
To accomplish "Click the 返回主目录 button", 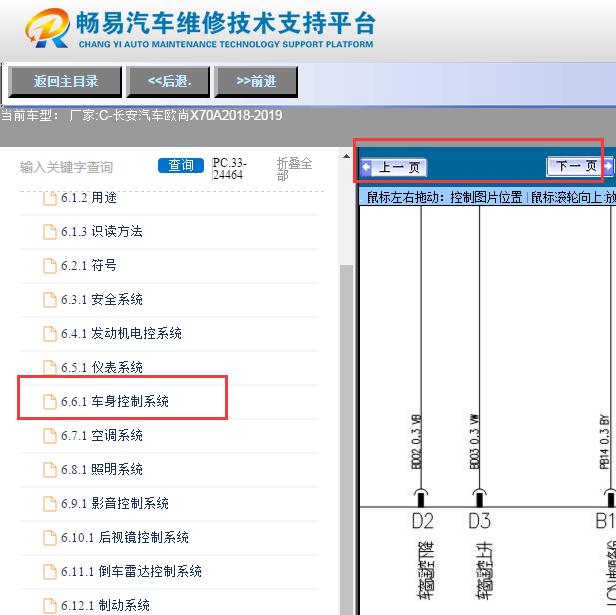I will [x=65, y=81].
